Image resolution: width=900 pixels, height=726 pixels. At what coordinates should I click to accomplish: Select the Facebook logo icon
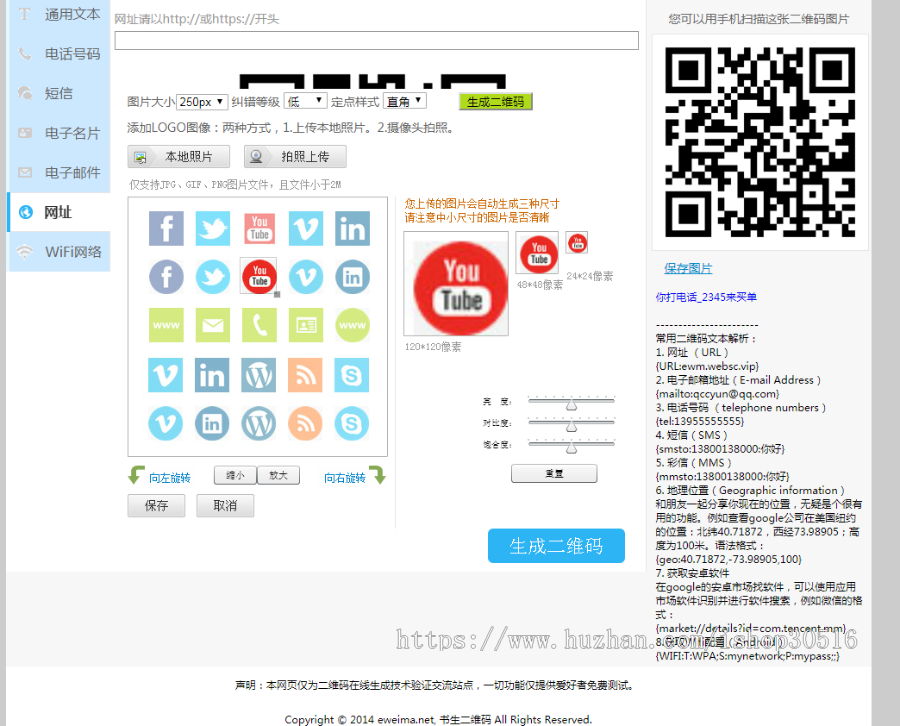[166, 228]
